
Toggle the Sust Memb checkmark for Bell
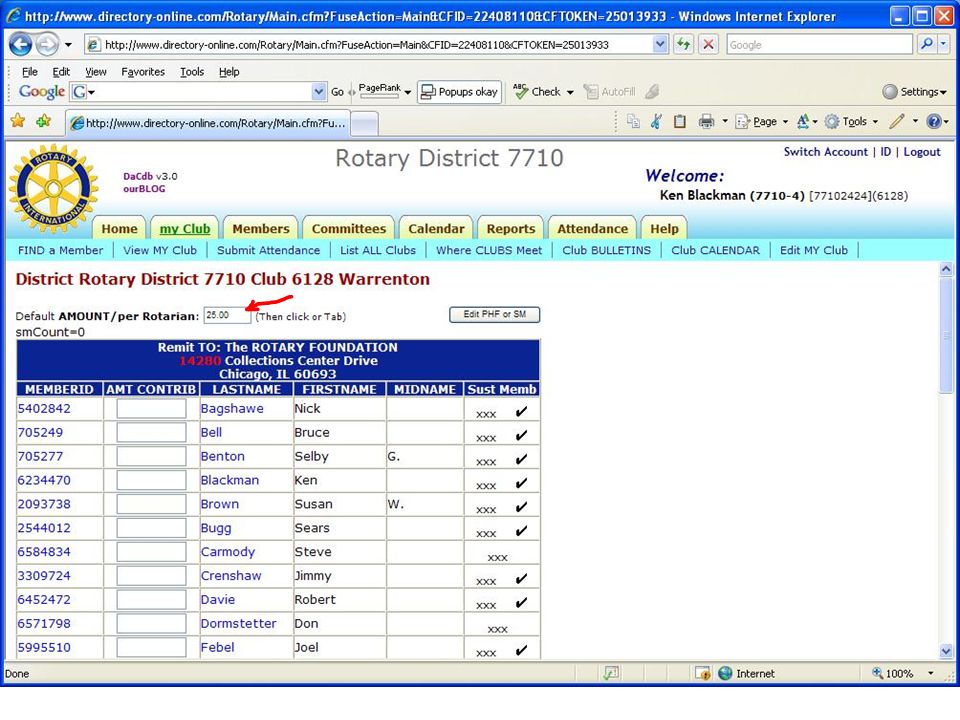click(x=521, y=435)
